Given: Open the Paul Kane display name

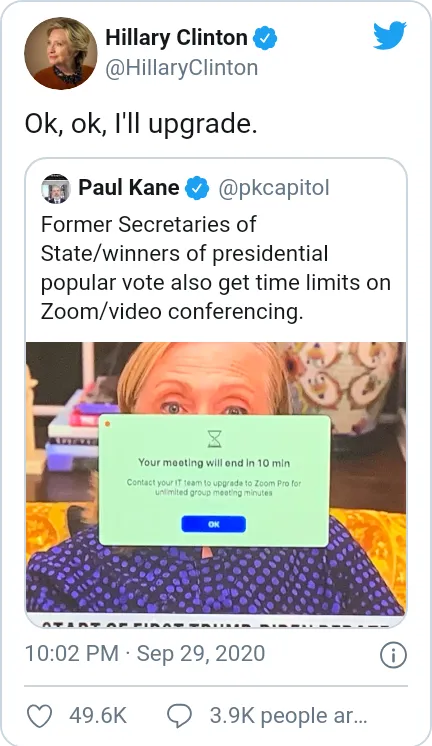Looking at the screenshot, I should [x=128, y=187].
